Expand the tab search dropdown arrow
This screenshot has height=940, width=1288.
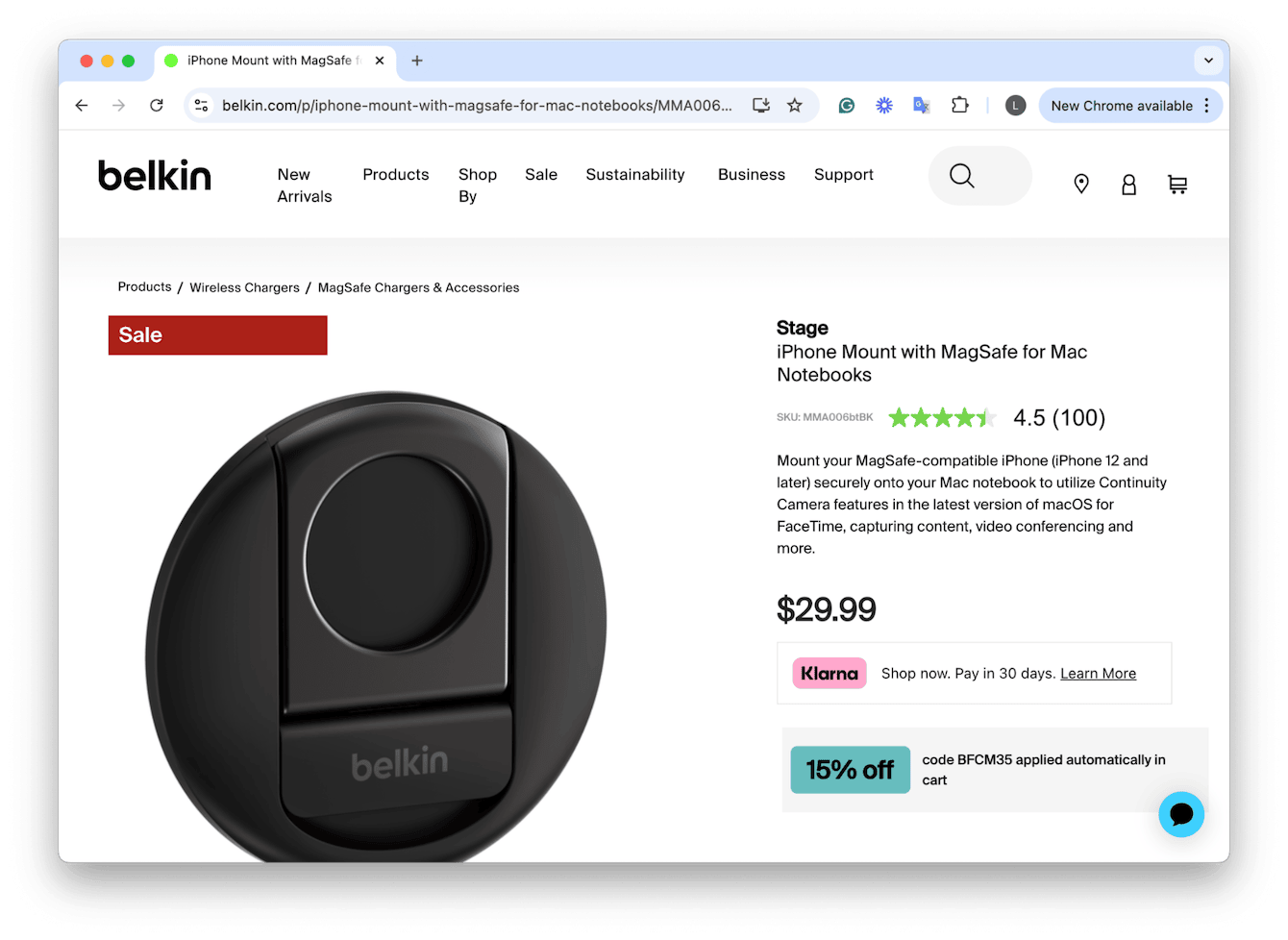tap(1208, 61)
